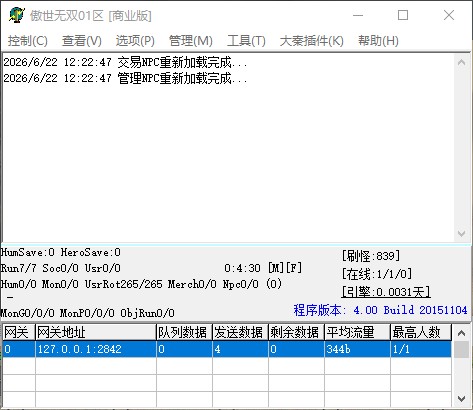Click the MonG0/0/0 MonP0/0/0 status line
Viewport: 473px width, 410px height.
(x=88, y=313)
